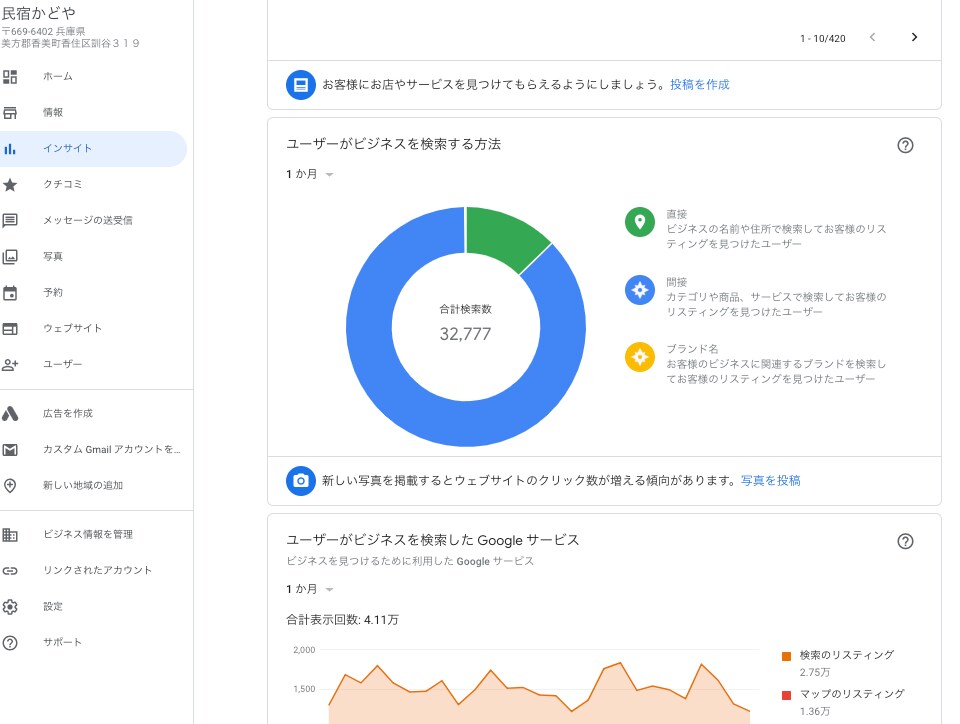960x724 pixels.
Task: Click the orange 検索のリスティング legend swatch
Action: tap(787, 657)
